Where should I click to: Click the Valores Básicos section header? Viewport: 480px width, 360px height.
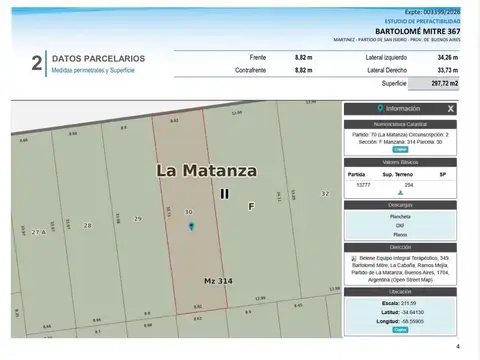(400, 162)
